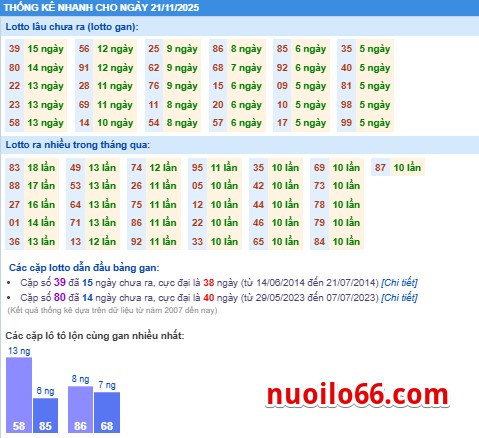Click number 71 with 13 lần
Image resolution: width=479 pixels, height=438 pixels.
pyautogui.click(x=75, y=223)
